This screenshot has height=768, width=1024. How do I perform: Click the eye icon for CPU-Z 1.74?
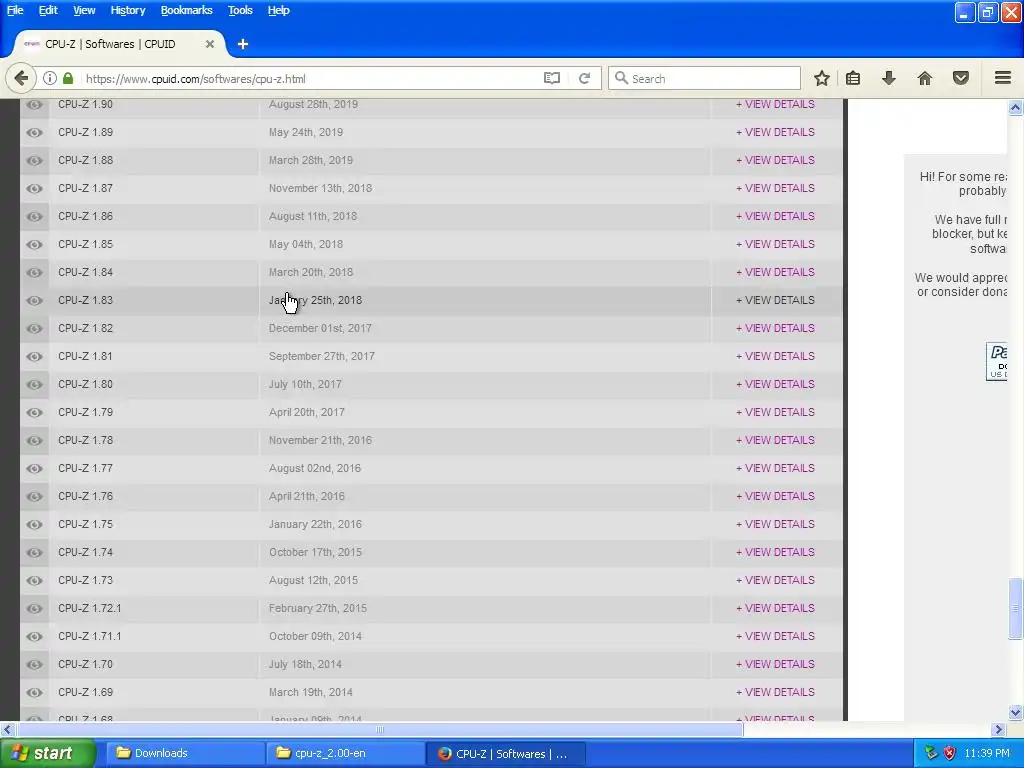(x=35, y=552)
